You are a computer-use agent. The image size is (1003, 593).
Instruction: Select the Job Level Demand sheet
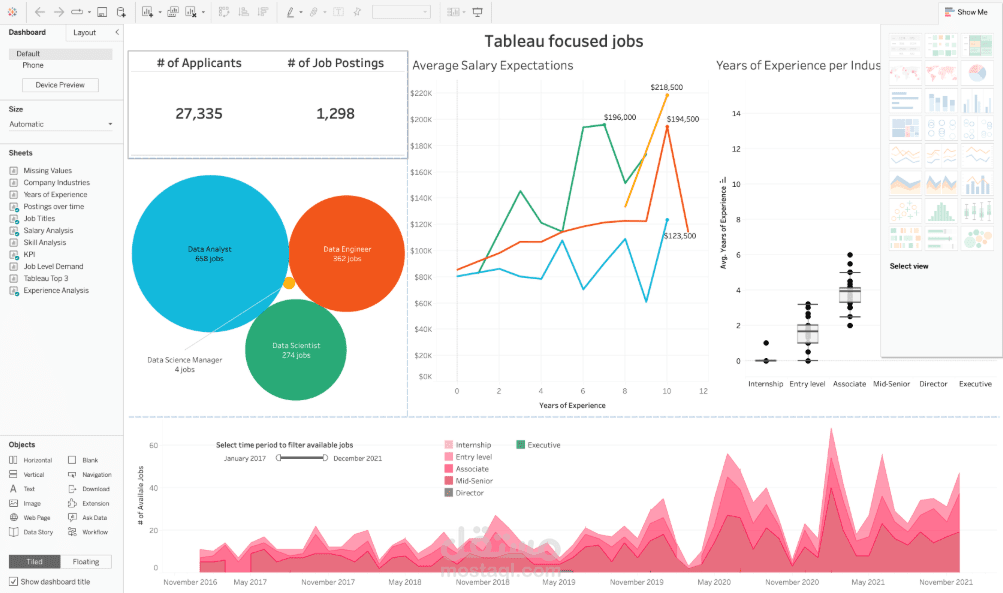pyautogui.click(x=53, y=266)
